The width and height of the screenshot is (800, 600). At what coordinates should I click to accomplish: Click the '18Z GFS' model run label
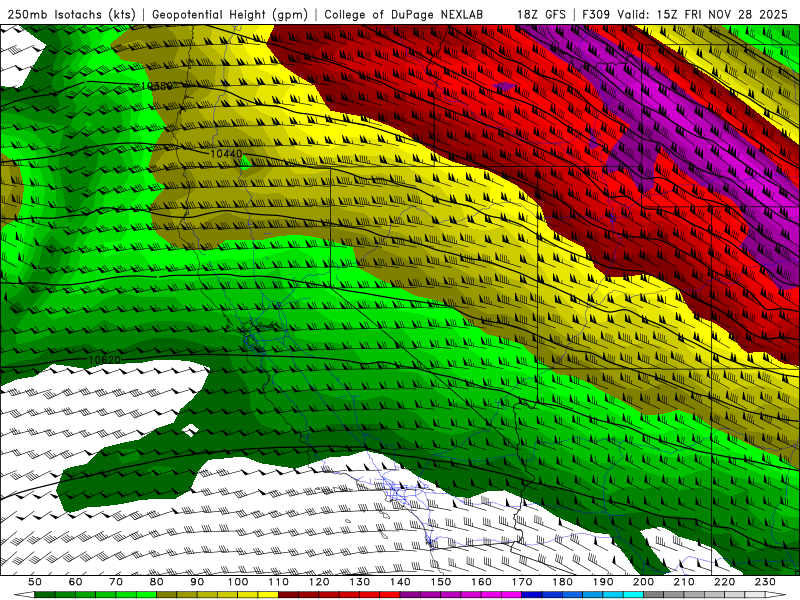pyautogui.click(x=541, y=14)
